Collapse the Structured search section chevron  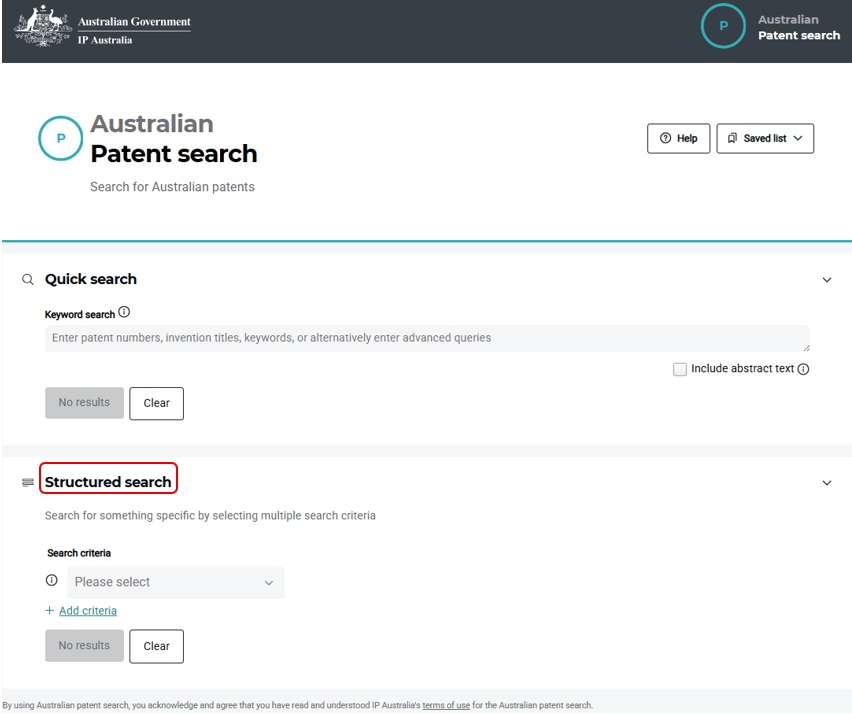pyautogui.click(x=826, y=483)
